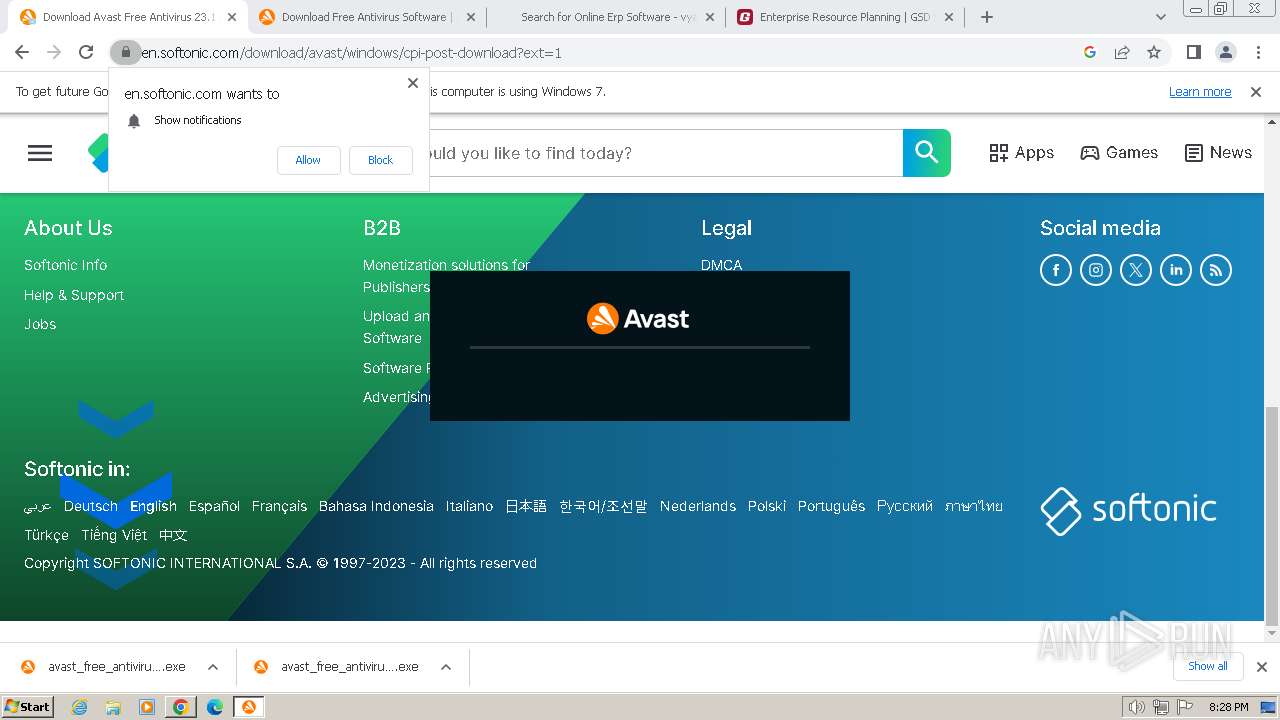This screenshot has height=720, width=1280.
Task: Select Tiếng Việt language
Action: point(114,535)
